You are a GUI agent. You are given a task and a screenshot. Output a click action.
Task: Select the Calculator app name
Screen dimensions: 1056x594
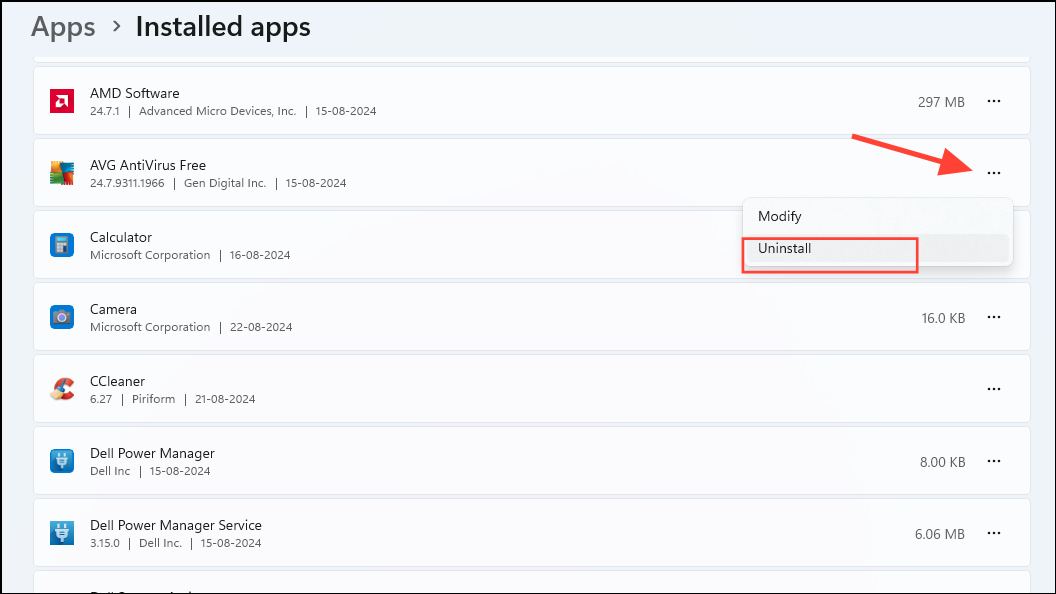click(121, 237)
